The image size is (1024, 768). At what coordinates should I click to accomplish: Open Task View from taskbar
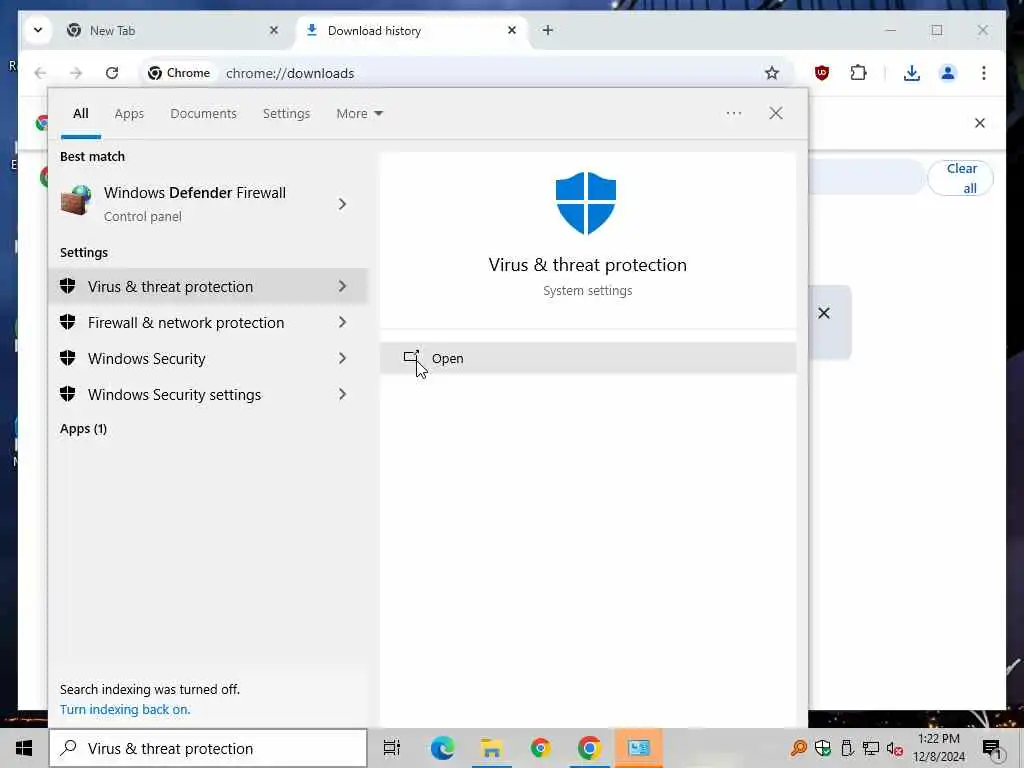click(x=391, y=748)
